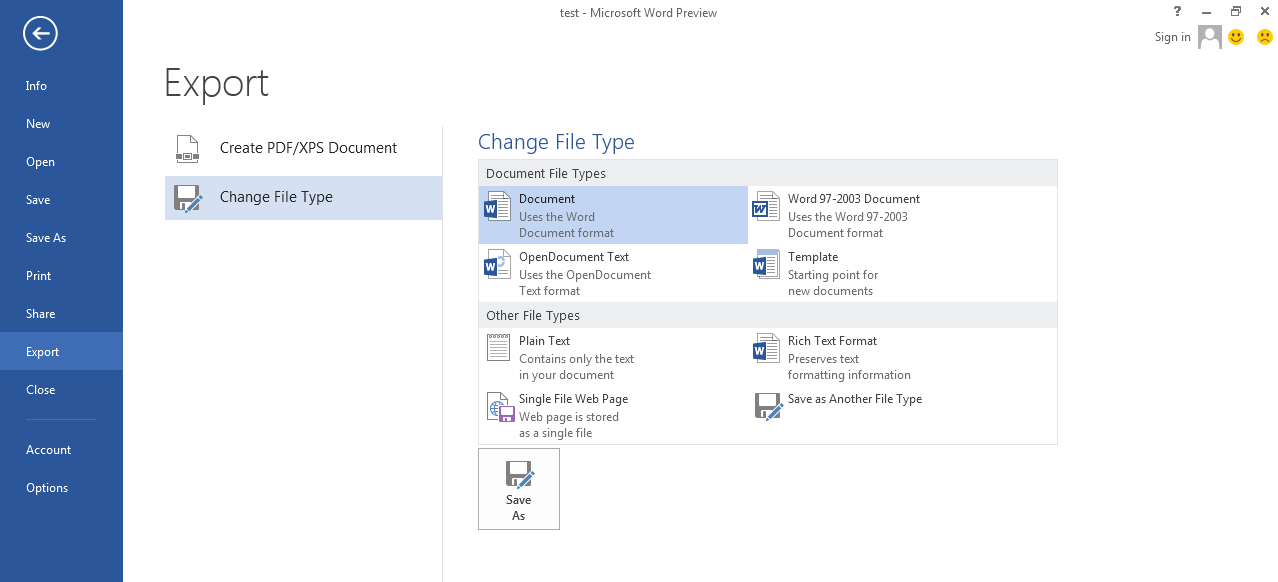Choose the Template file type icon
Image resolution: width=1278 pixels, height=582 pixels.
pos(766,265)
